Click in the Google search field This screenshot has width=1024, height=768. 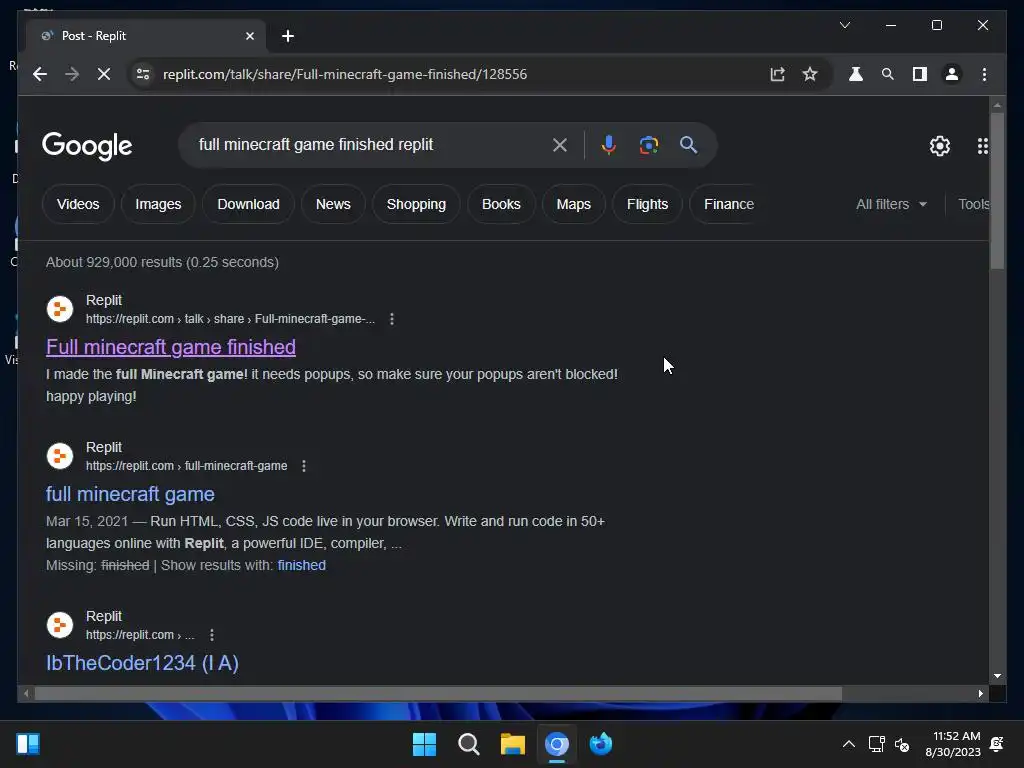pyautogui.click(x=372, y=145)
